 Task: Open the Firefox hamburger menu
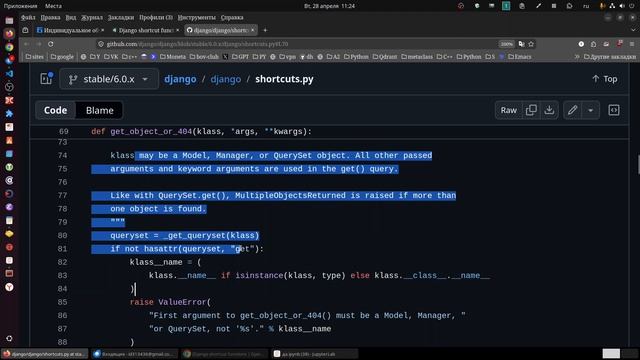[632, 44]
